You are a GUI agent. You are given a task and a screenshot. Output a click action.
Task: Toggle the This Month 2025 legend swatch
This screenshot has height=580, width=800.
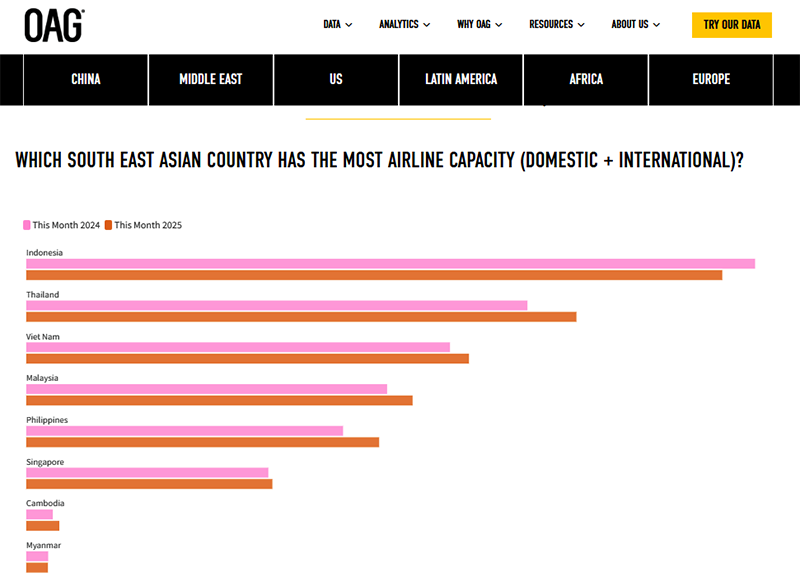tap(110, 225)
